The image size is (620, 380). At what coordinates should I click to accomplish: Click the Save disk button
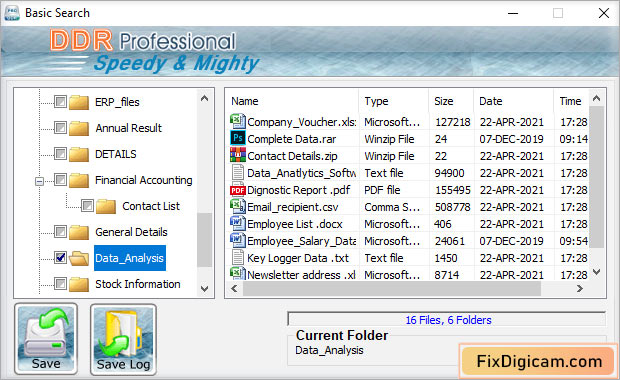coord(46,339)
